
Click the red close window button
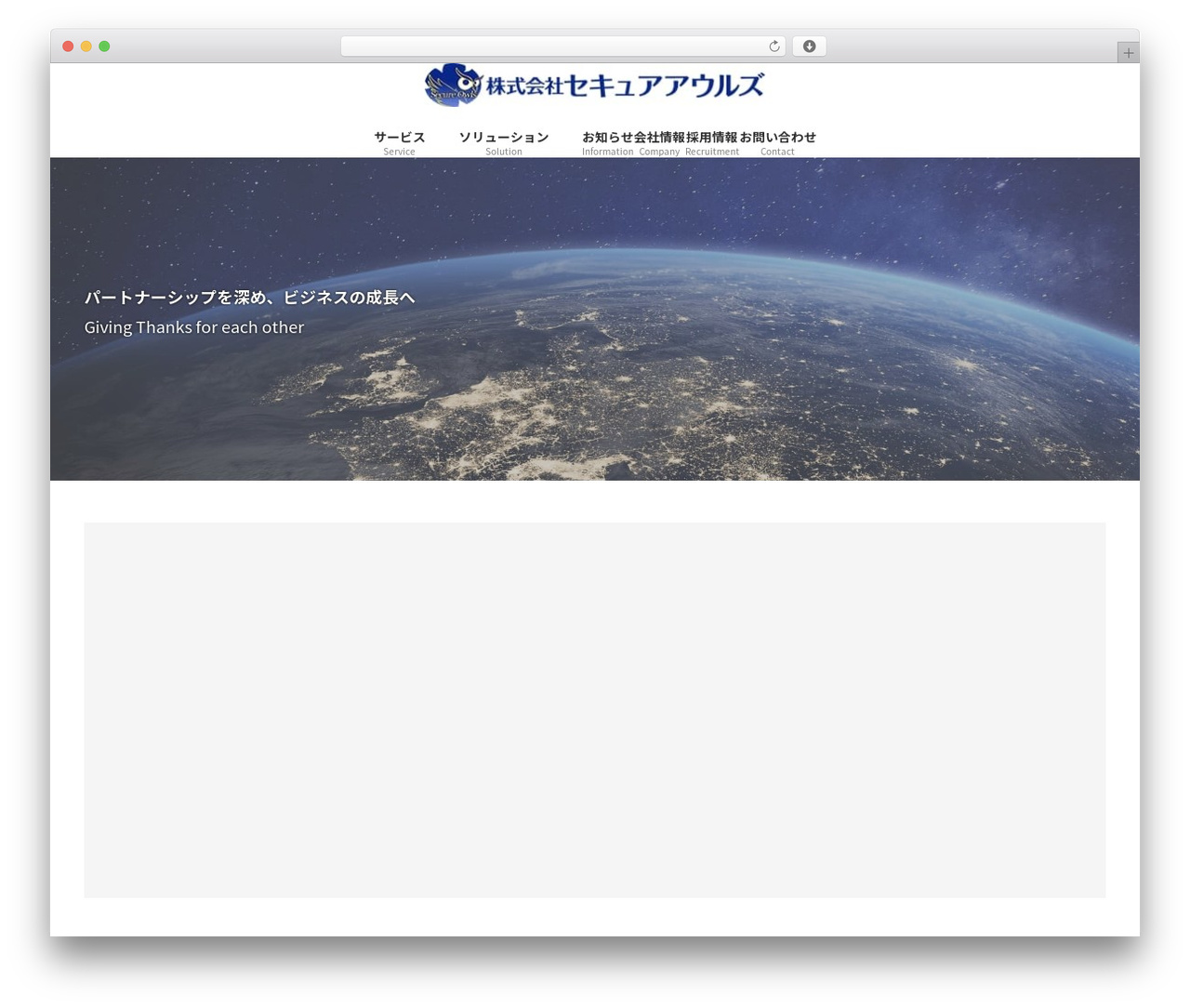click(68, 46)
